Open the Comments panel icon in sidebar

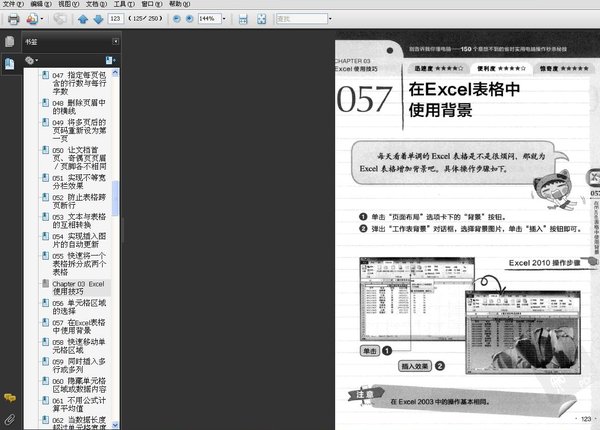9,399
